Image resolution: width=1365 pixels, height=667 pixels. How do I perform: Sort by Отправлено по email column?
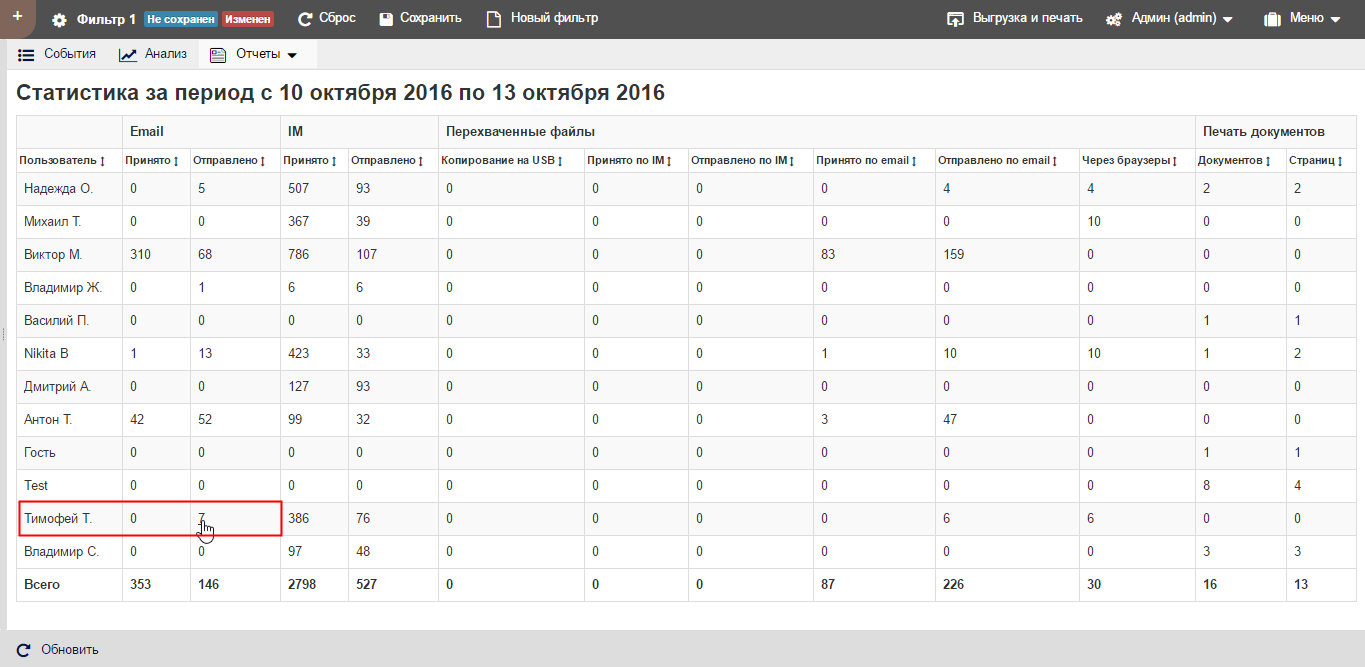[x=997, y=161]
